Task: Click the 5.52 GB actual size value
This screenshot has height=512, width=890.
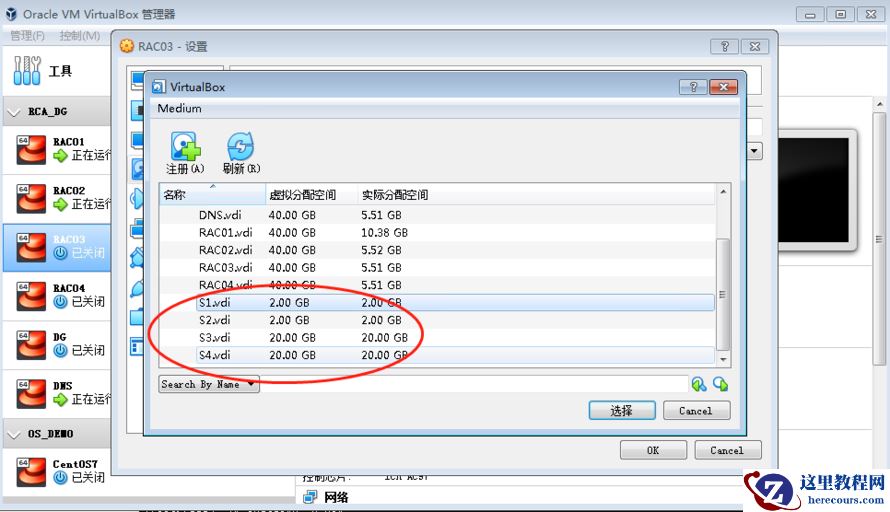Action: click(x=381, y=250)
